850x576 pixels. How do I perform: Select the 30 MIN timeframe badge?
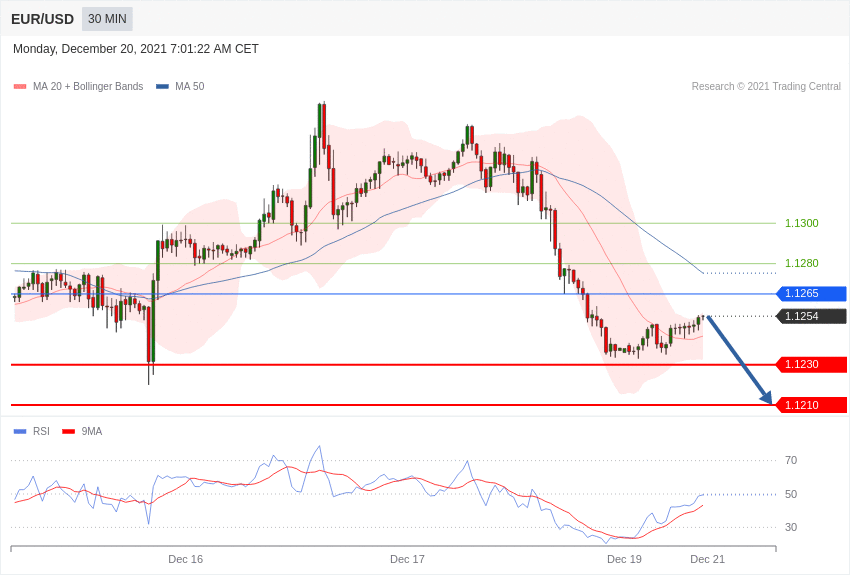(107, 19)
